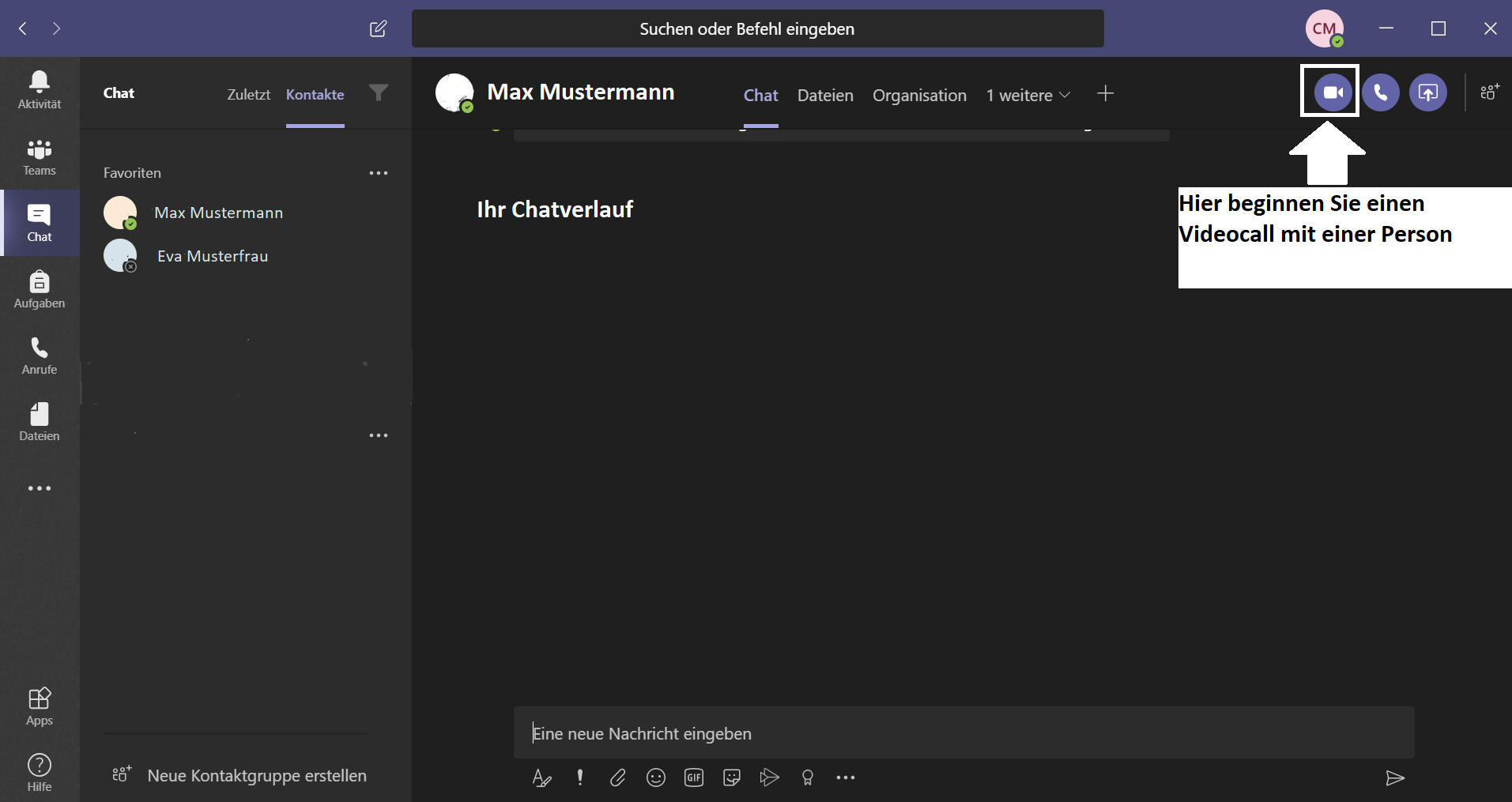
Task: Add people to the chat
Action: [x=1489, y=92]
